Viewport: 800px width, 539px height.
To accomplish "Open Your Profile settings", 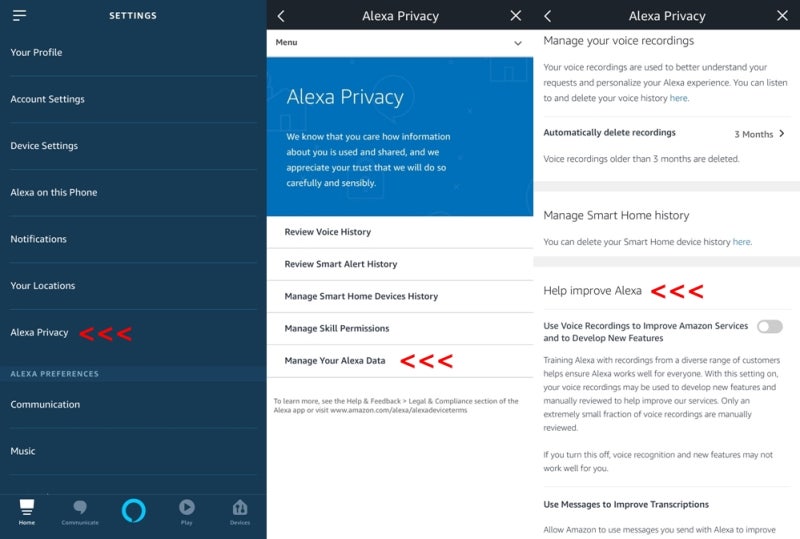I will pyautogui.click(x=133, y=53).
